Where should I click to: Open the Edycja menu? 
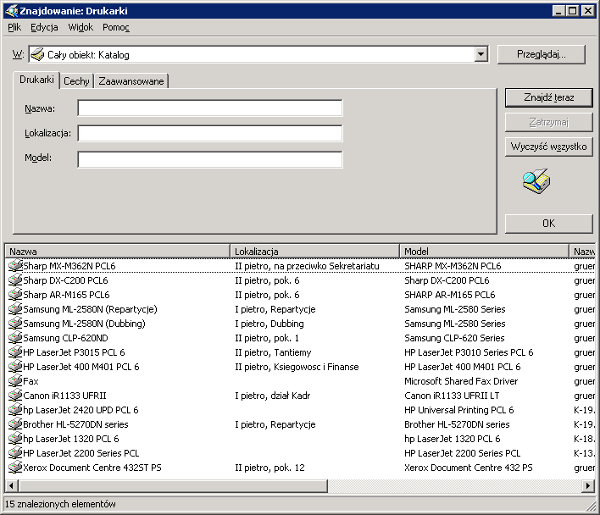click(x=44, y=28)
